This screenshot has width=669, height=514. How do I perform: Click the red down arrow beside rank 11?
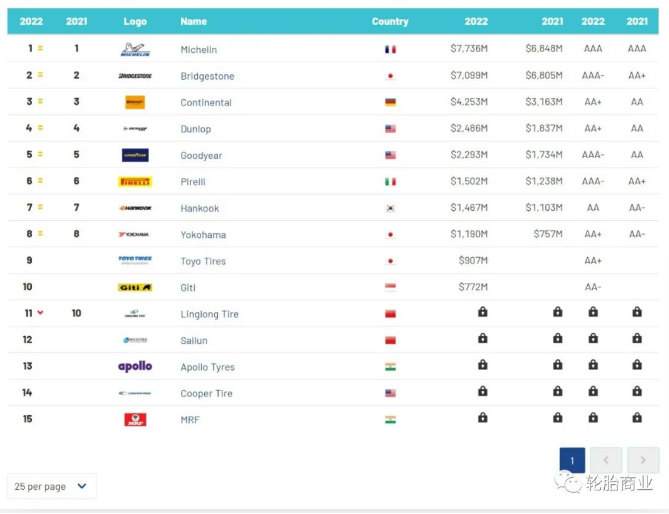(x=40, y=313)
